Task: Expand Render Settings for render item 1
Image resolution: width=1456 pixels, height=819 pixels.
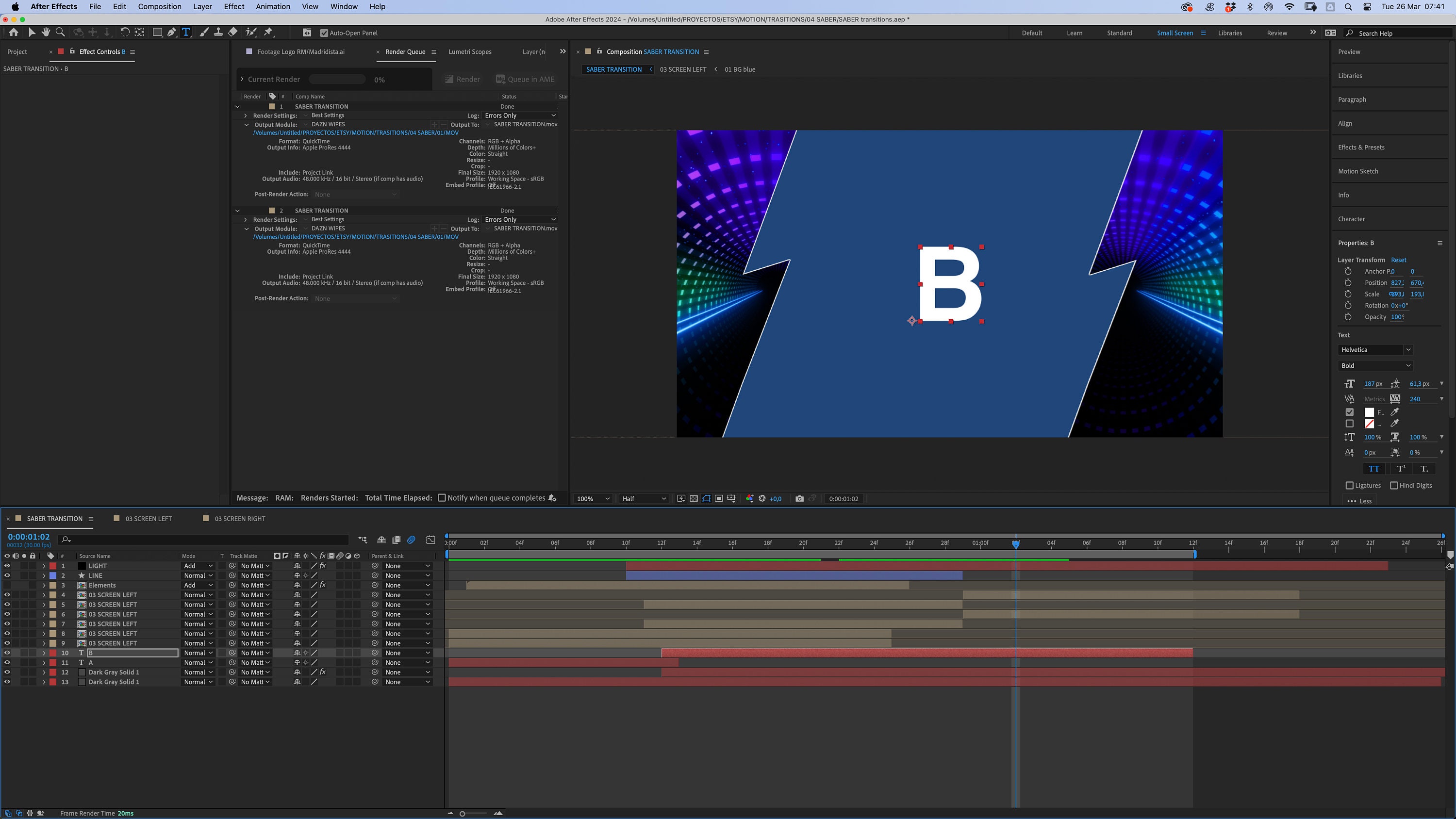Action: 246,115
